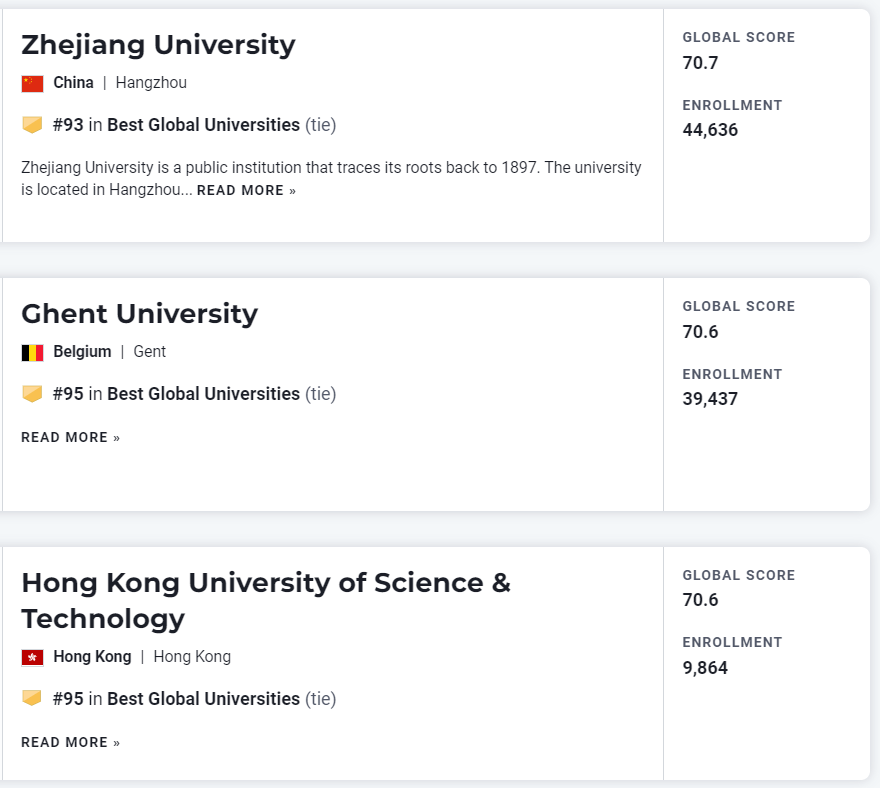Screen dimensions: 880x788
Task: Click Best Global Universities link for HKUST
Action: [203, 698]
